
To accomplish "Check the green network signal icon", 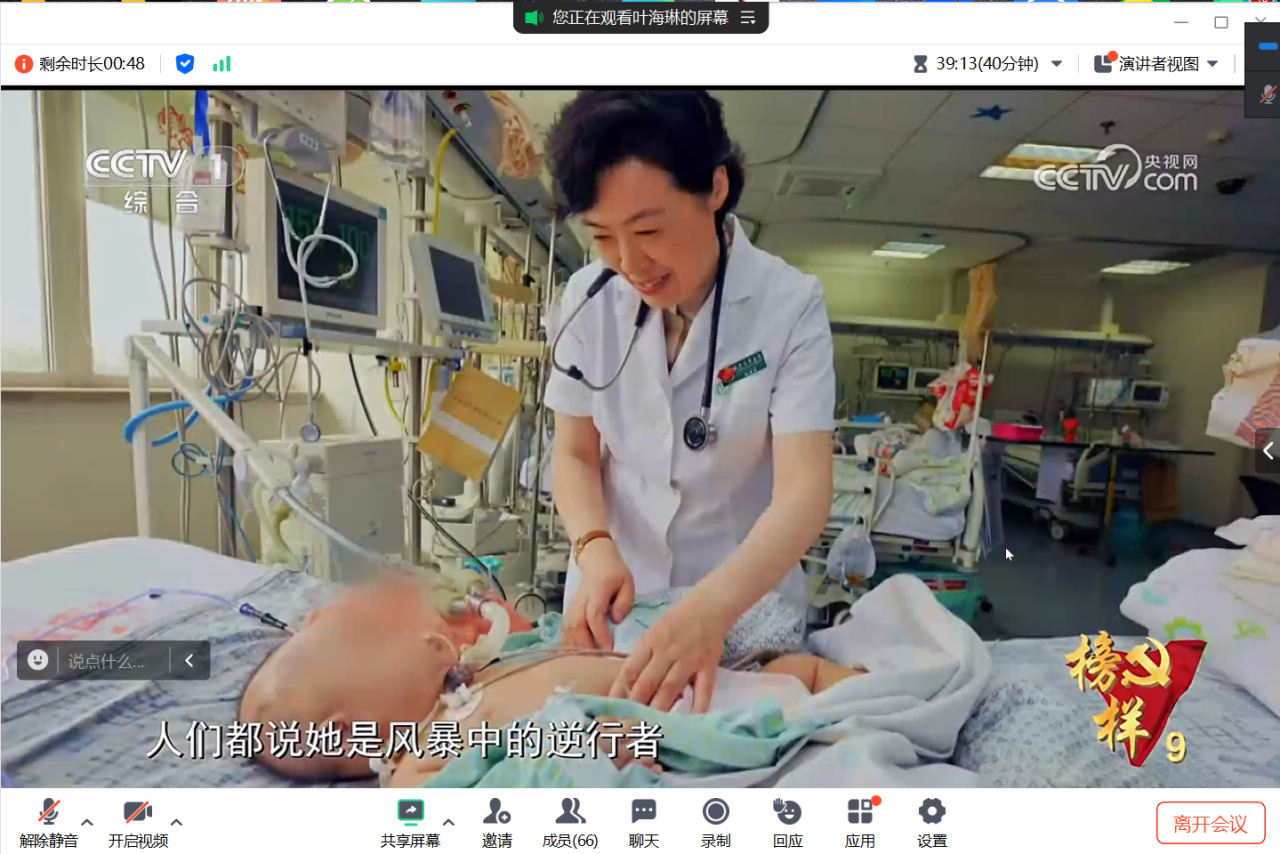I will click(222, 64).
